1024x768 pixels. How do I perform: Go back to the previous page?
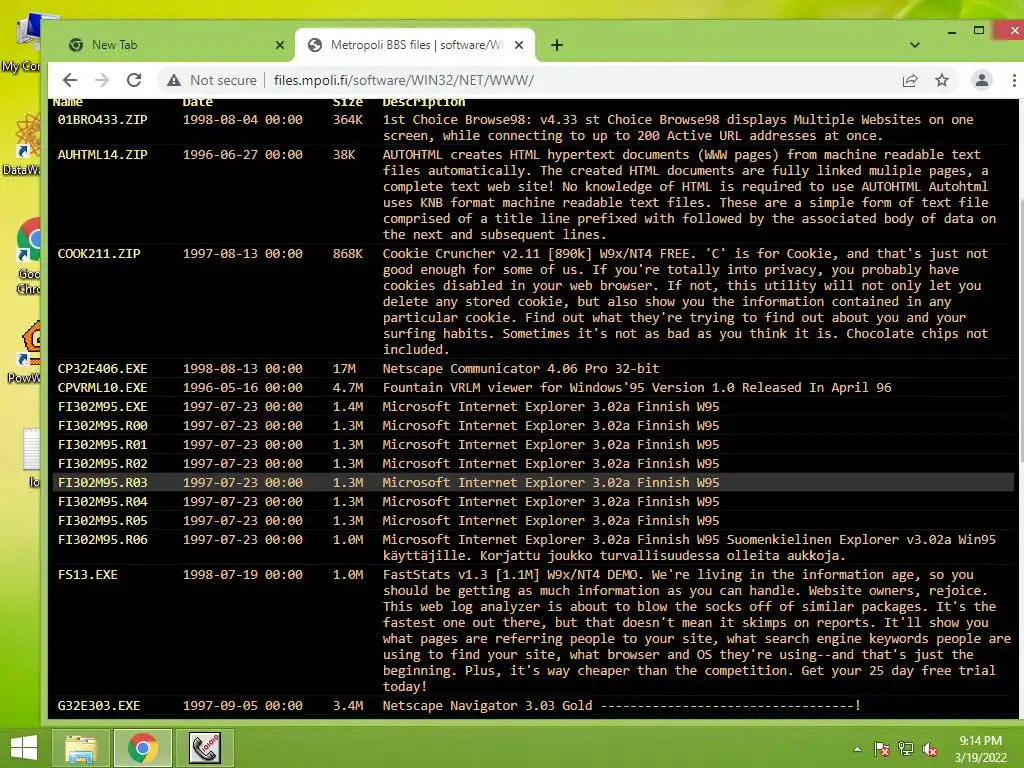(x=70, y=80)
